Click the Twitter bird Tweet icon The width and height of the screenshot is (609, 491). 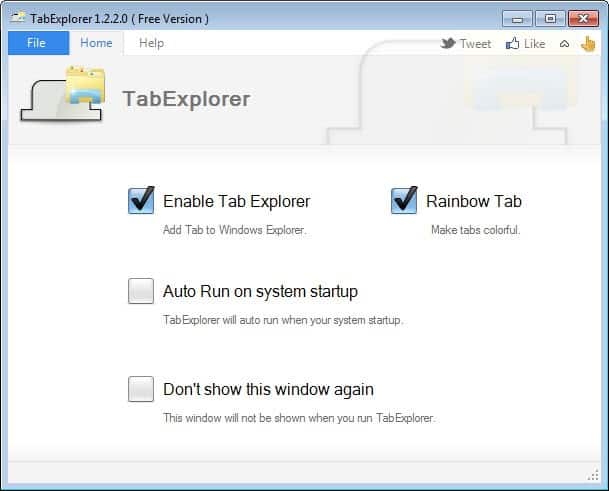pyautogui.click(x=448, y=43)
